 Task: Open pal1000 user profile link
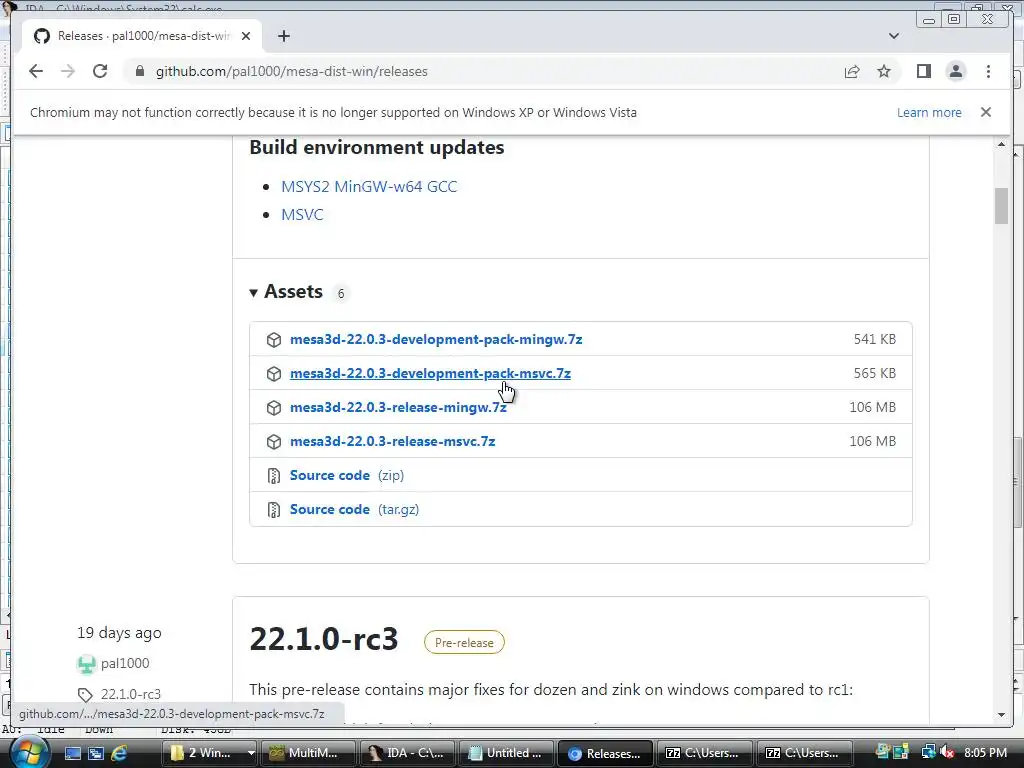(x=125, y=664)
